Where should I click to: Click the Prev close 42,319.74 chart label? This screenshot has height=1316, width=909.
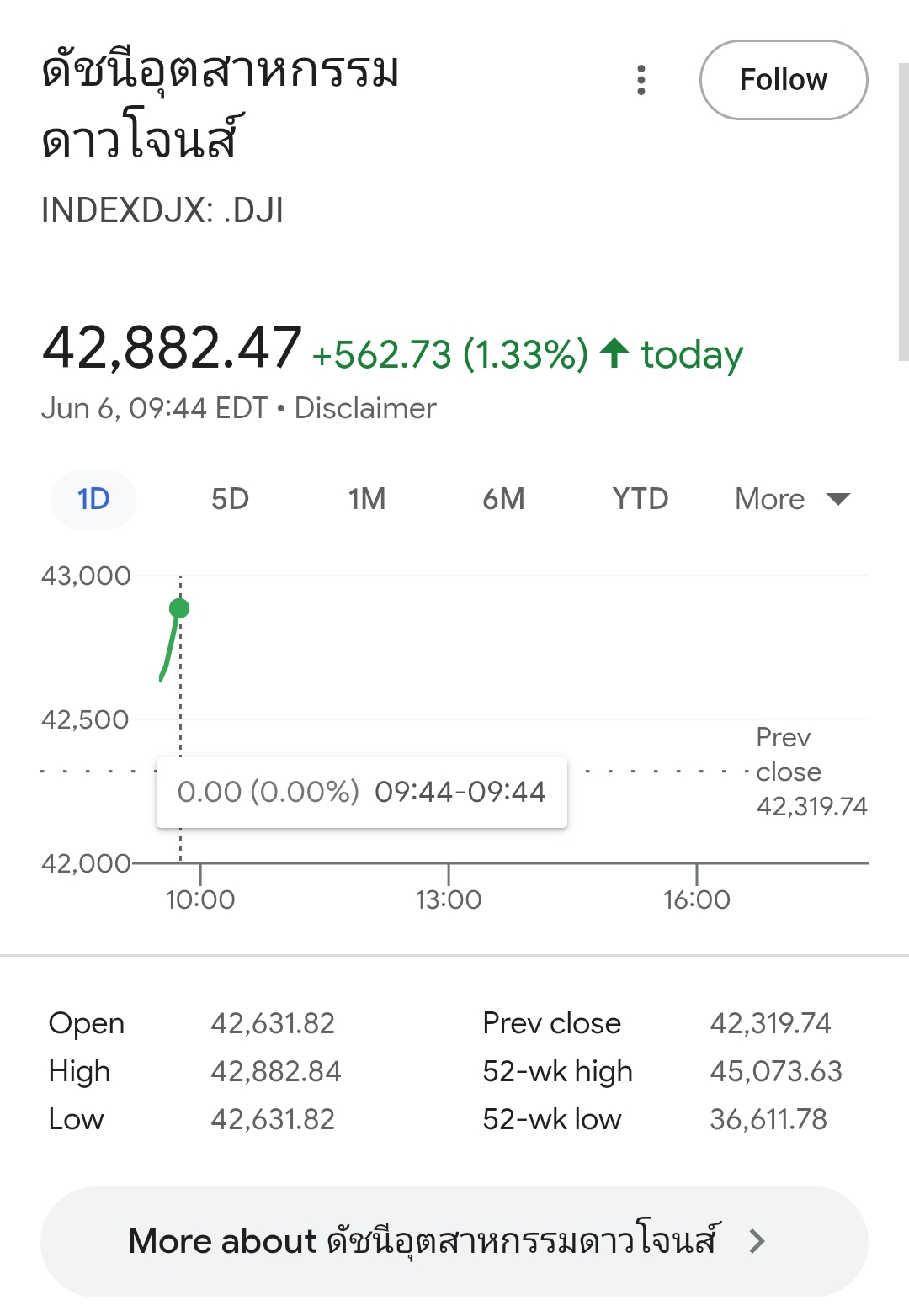tap(811, 772)
